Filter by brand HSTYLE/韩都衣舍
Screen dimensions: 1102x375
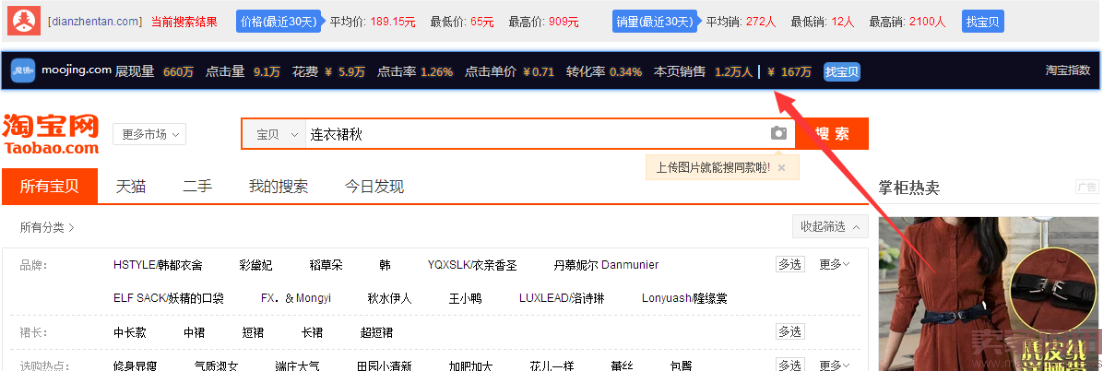click(157, 265)
